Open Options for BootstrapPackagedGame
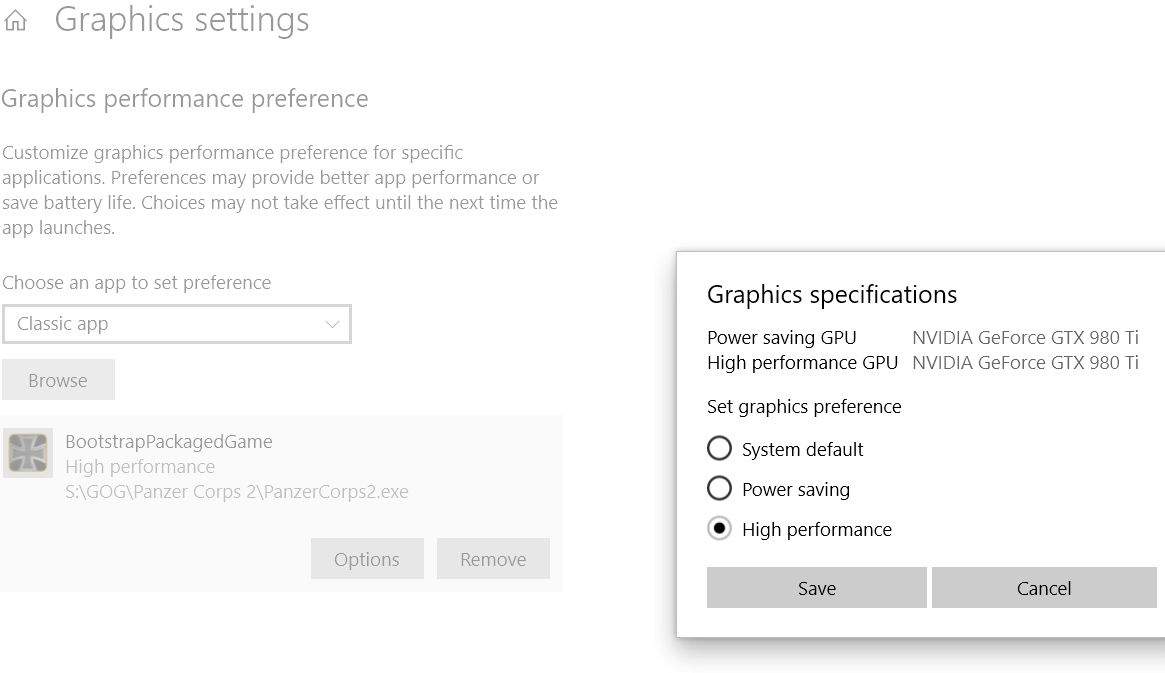1165x673 pixels. (x=367, y=559)
